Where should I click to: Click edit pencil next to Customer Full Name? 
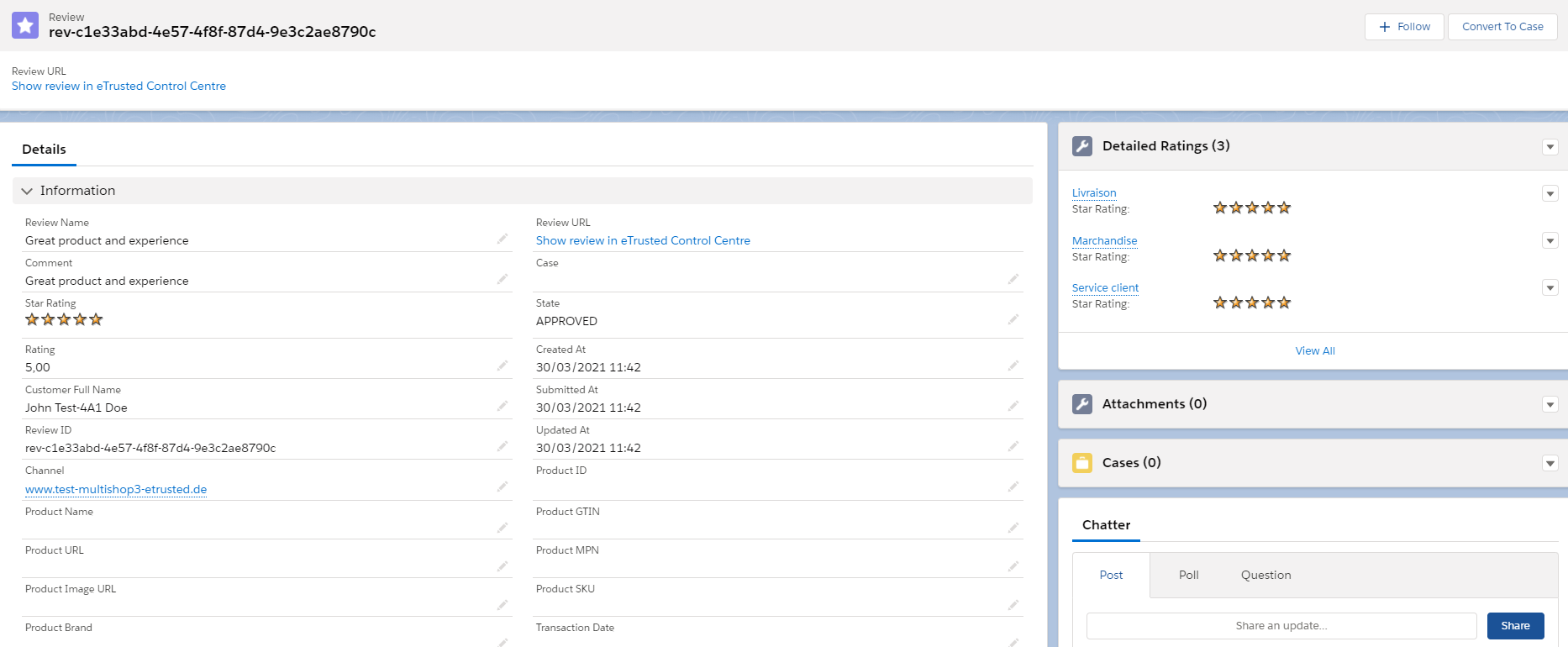click(x=502, y=406)
